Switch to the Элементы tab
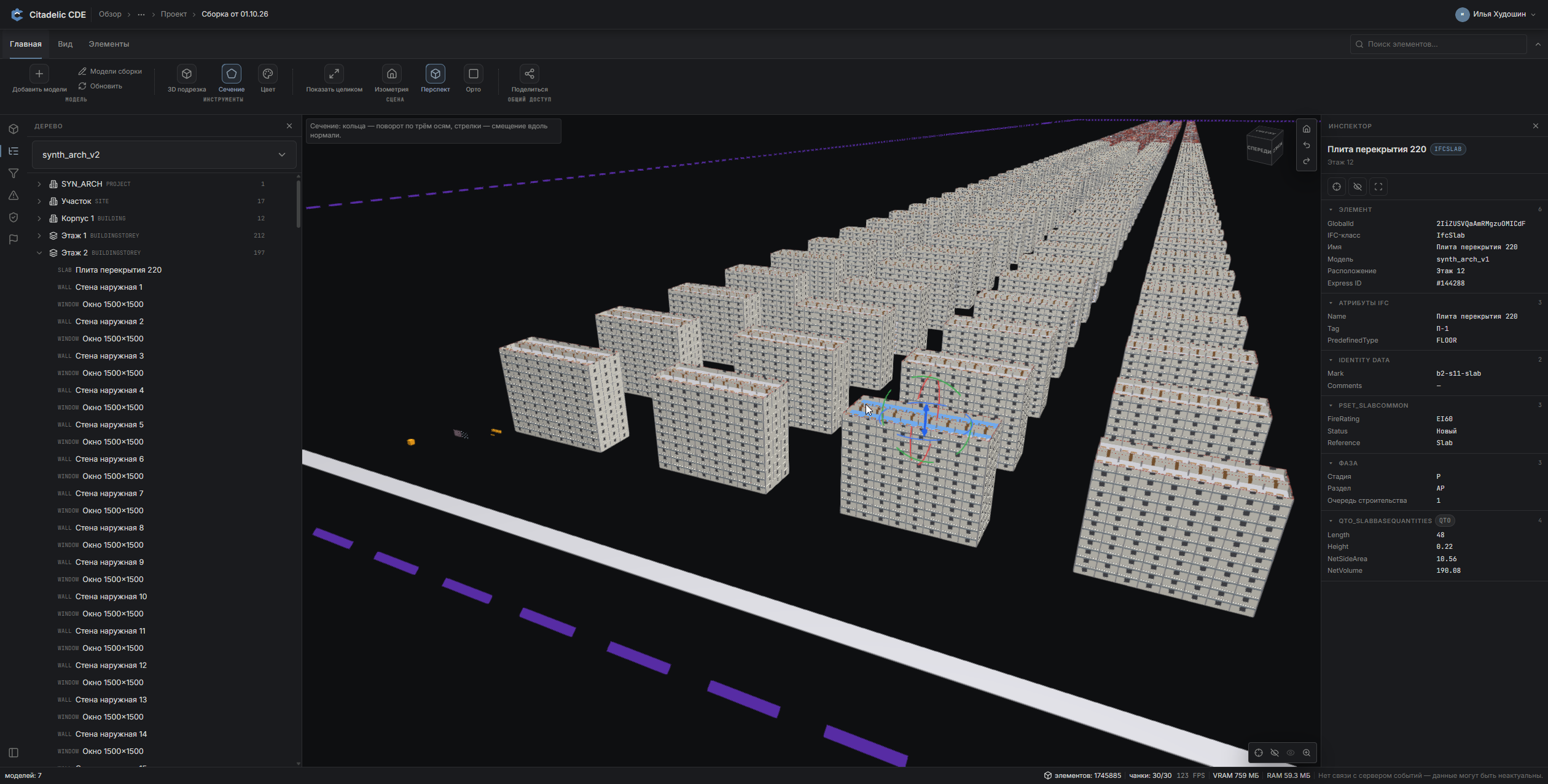Screen dimensions: 1548x784 pos(109,44)
